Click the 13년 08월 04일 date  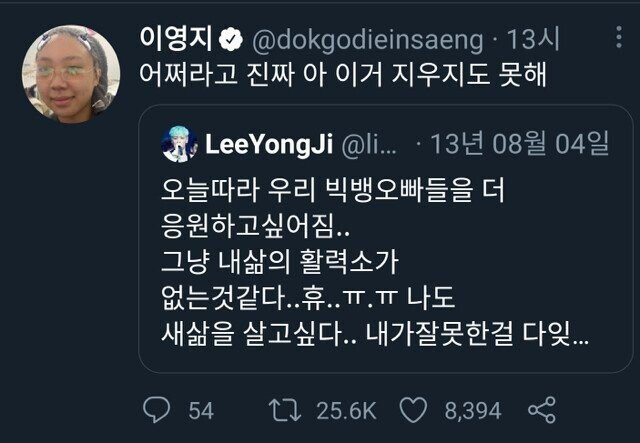(x=519, y=145)
